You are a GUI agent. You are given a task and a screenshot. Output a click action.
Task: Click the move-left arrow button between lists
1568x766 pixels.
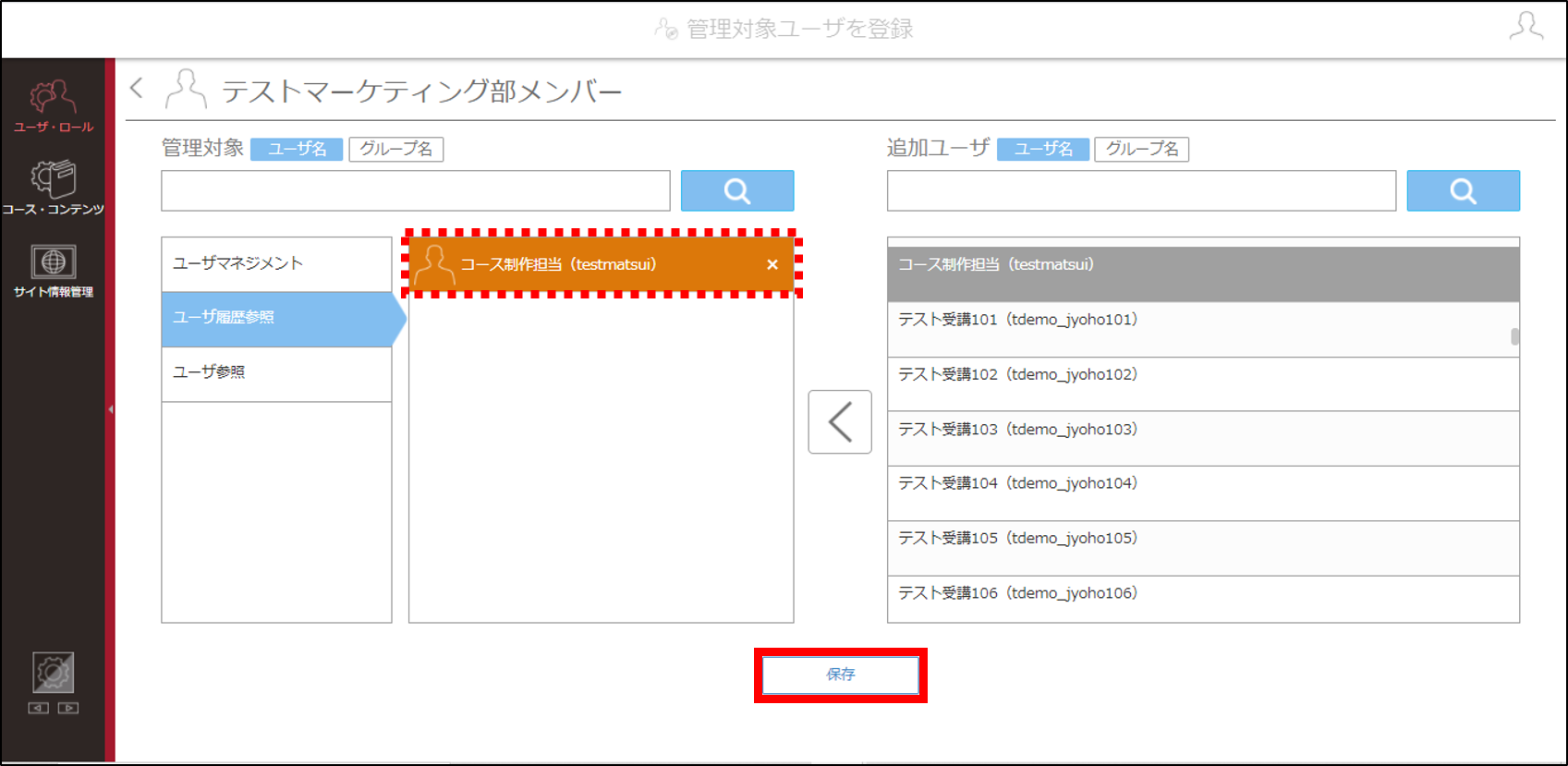tap(840, 421)
